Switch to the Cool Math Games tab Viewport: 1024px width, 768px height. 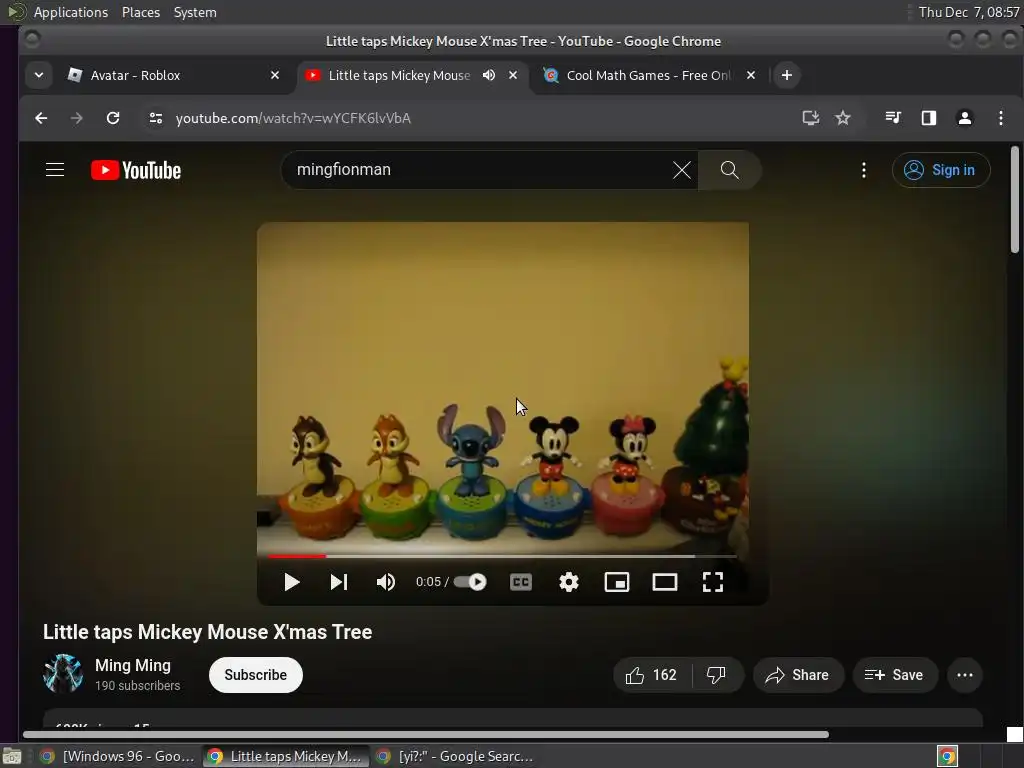[649, 75]
